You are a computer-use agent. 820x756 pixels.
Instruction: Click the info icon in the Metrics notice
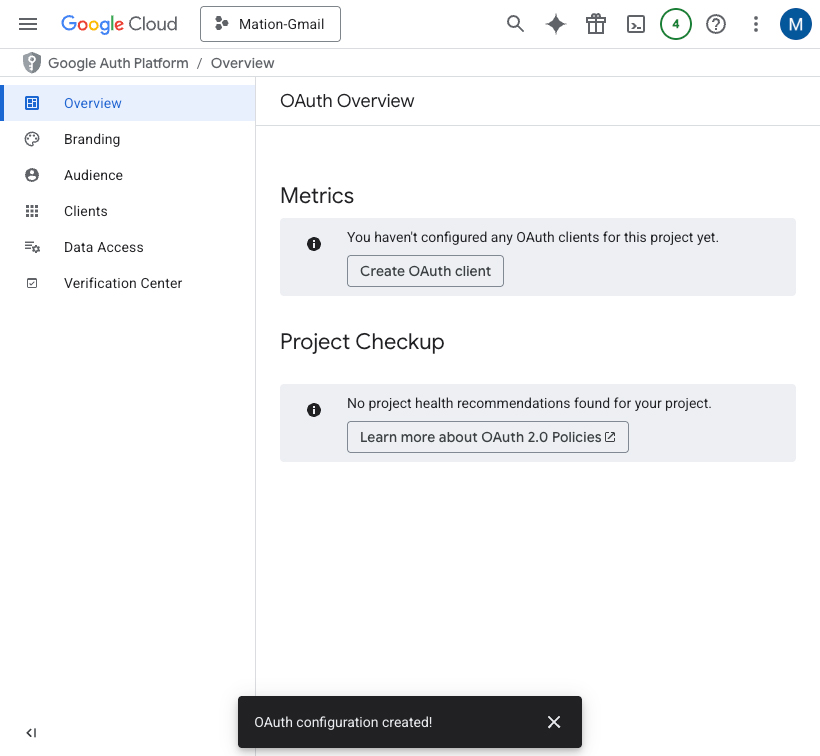point(314,244)
